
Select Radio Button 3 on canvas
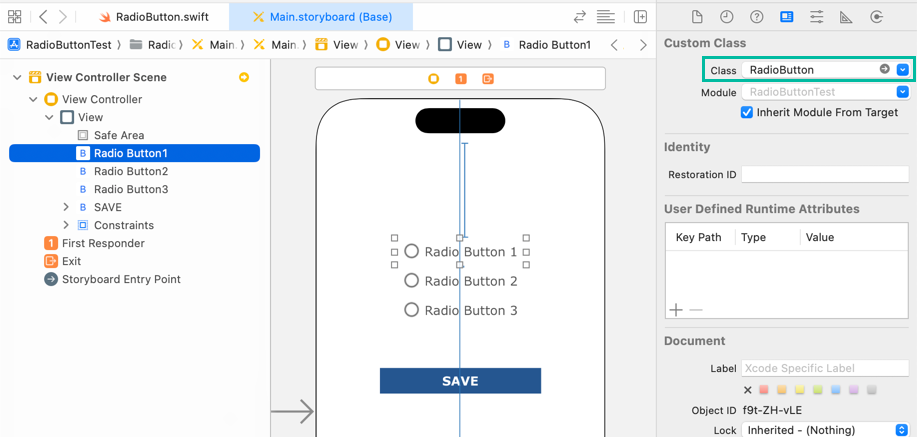pos(461,311)
